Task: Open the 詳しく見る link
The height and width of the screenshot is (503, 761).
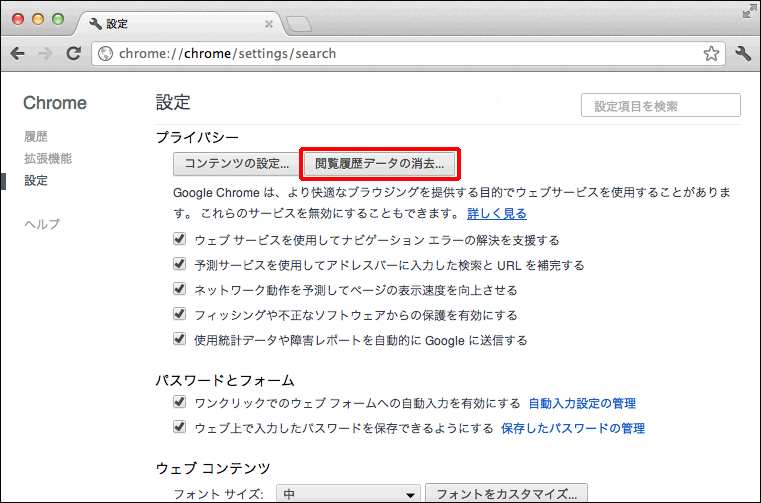Action: click(x=496, y=214)
